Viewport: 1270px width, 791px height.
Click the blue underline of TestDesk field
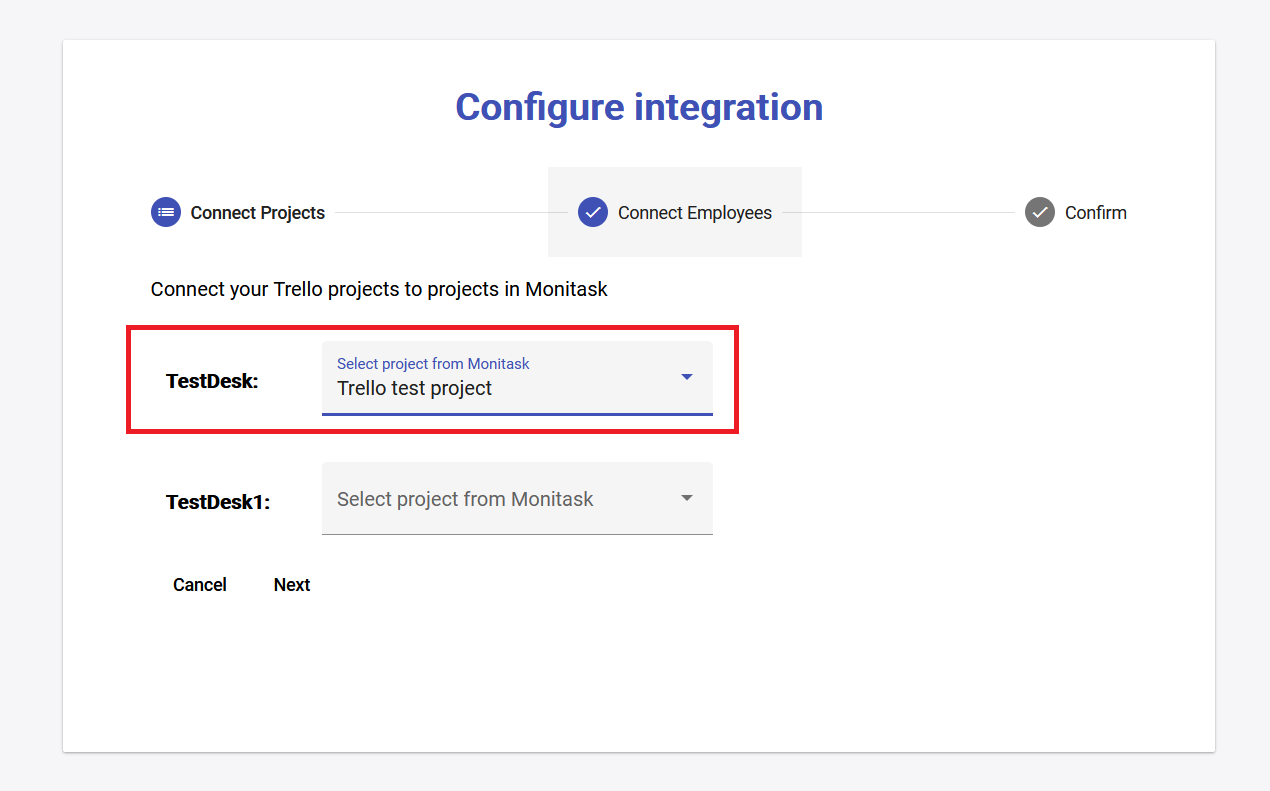coord(517,413)
